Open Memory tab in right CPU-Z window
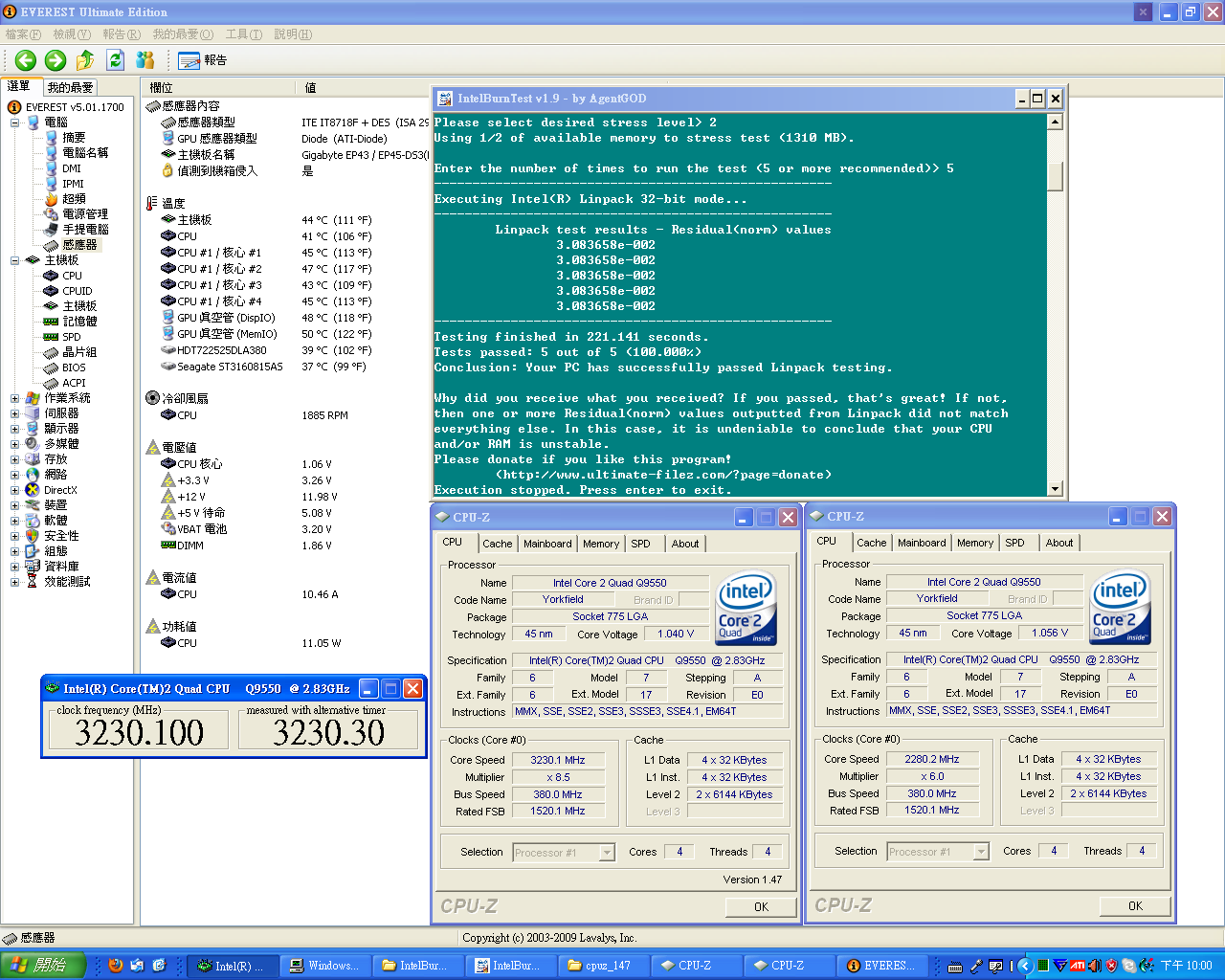 (x=975, y=543)
